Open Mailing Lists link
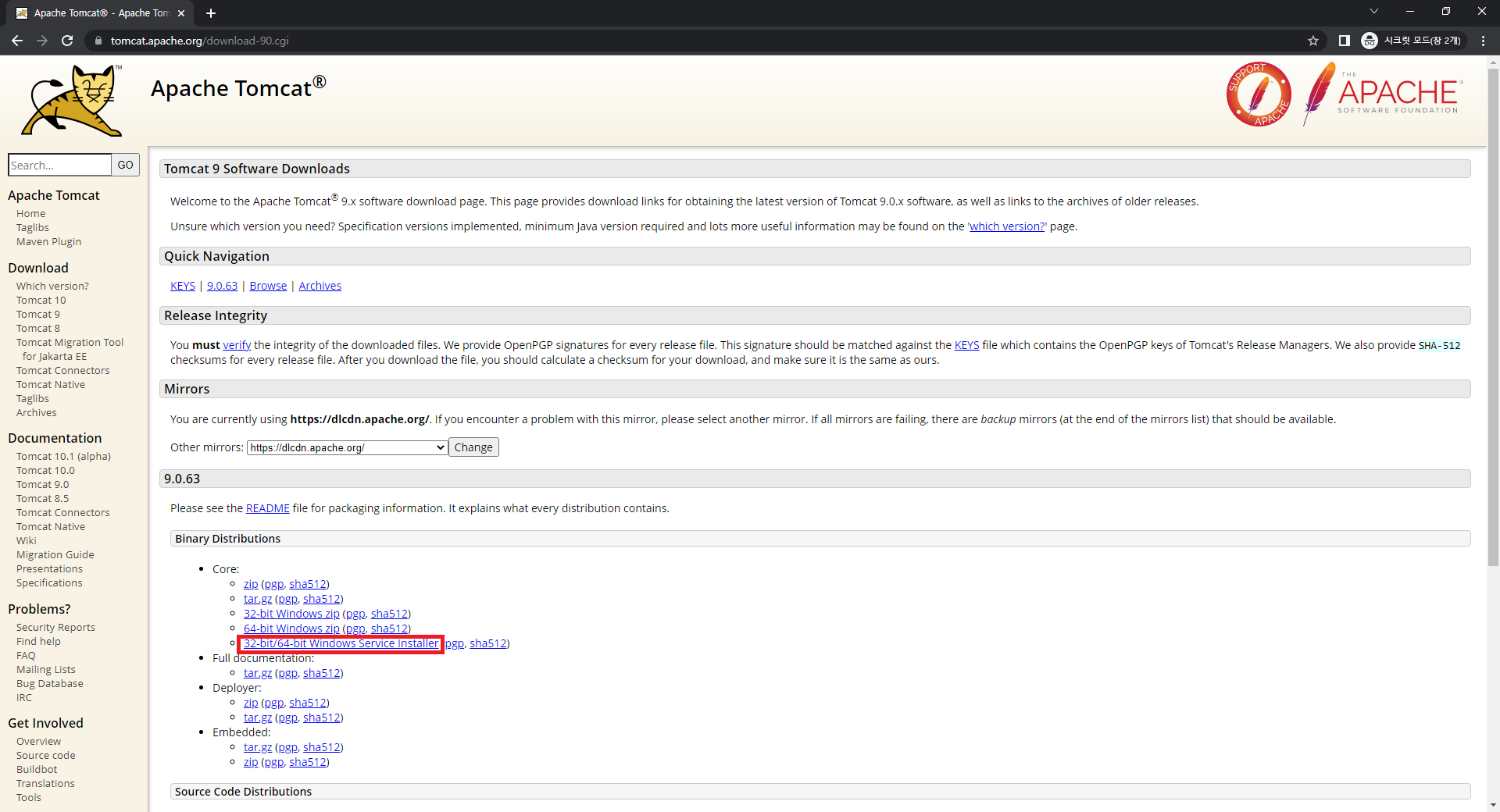1500x812 pixels. click(46, 670)
